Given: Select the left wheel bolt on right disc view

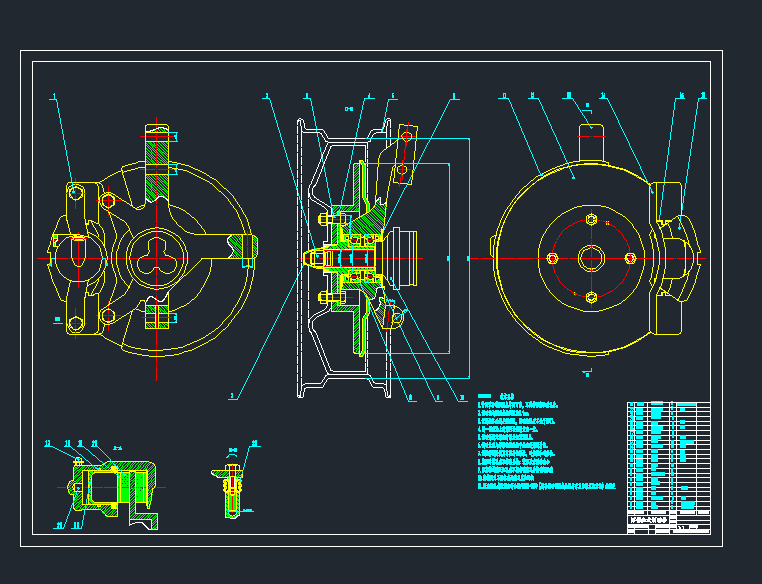Looking at the screenshot, I should tap(553, 257).
